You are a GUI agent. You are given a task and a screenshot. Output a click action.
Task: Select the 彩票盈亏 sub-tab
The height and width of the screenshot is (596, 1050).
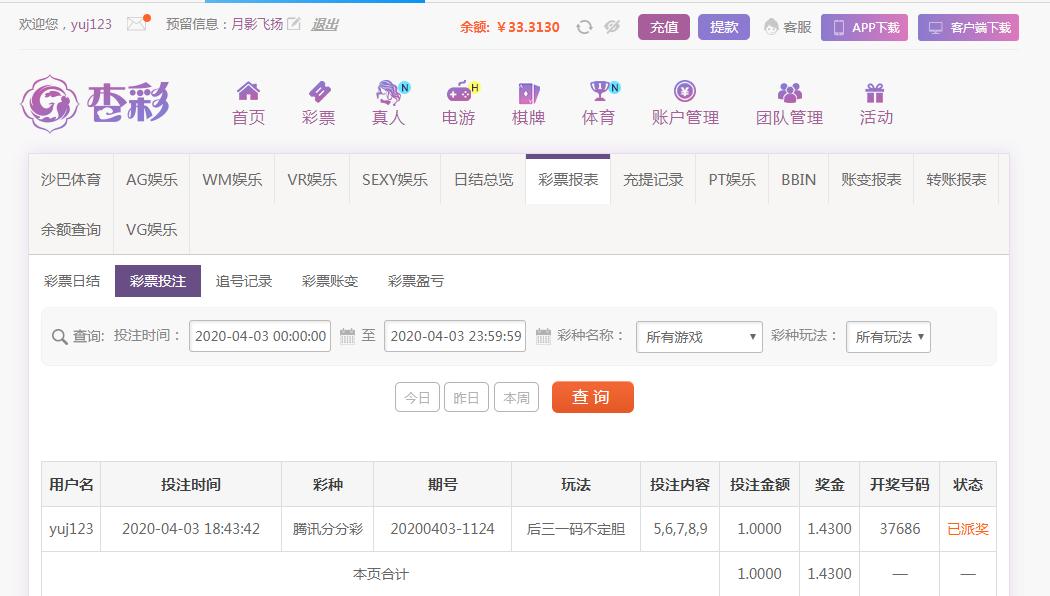pos(416,281)
